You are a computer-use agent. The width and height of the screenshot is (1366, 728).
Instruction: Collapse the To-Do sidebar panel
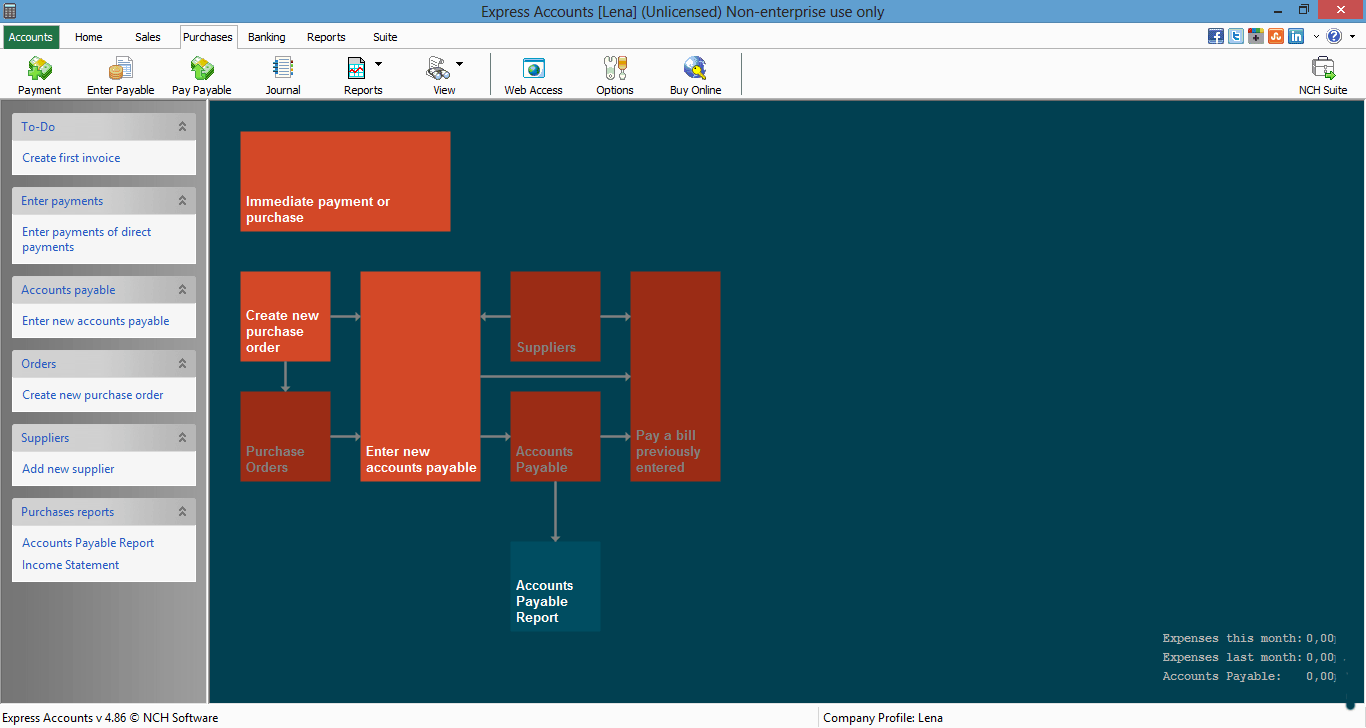pyautogui.click(x=182, y=127)
